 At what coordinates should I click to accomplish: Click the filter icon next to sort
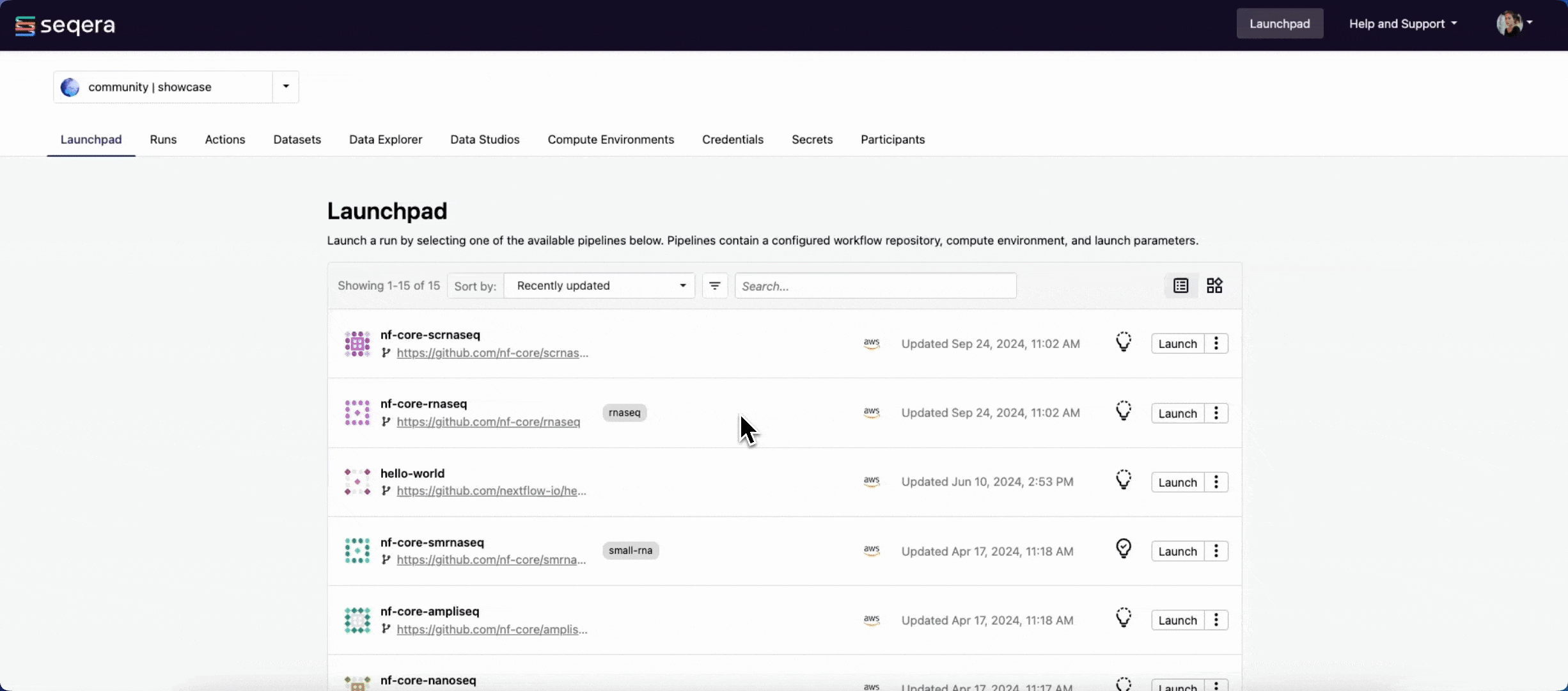[715, 286]
